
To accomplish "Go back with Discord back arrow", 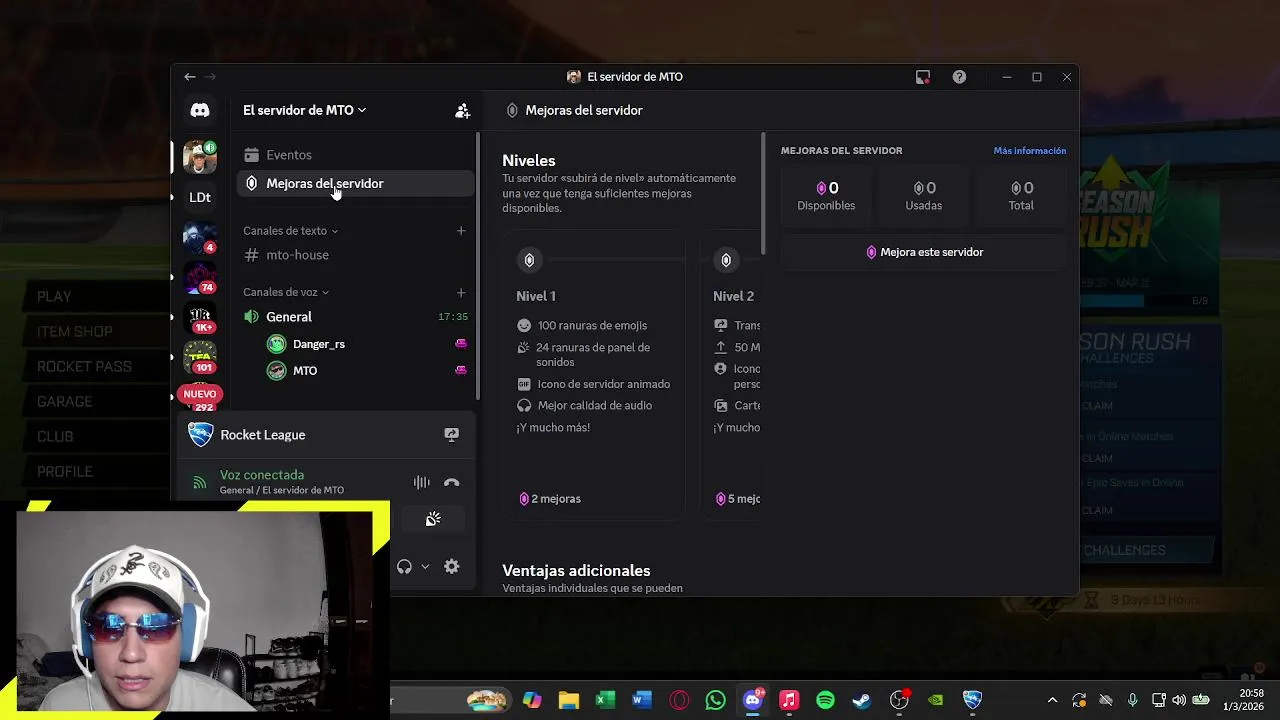I will click(190, 77).
